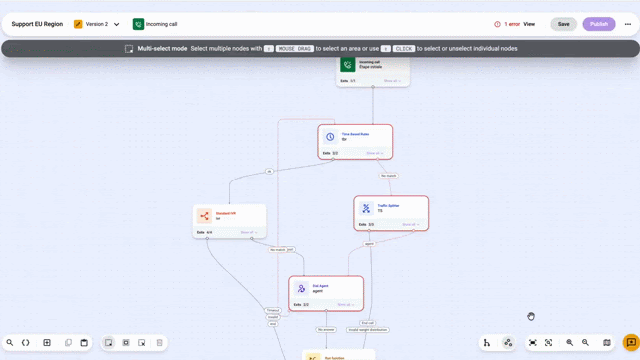The width and height of the screenshot is (640, 360).
Task: Select the Traffic Splitter node icon
Action: (x=366, y=208)
